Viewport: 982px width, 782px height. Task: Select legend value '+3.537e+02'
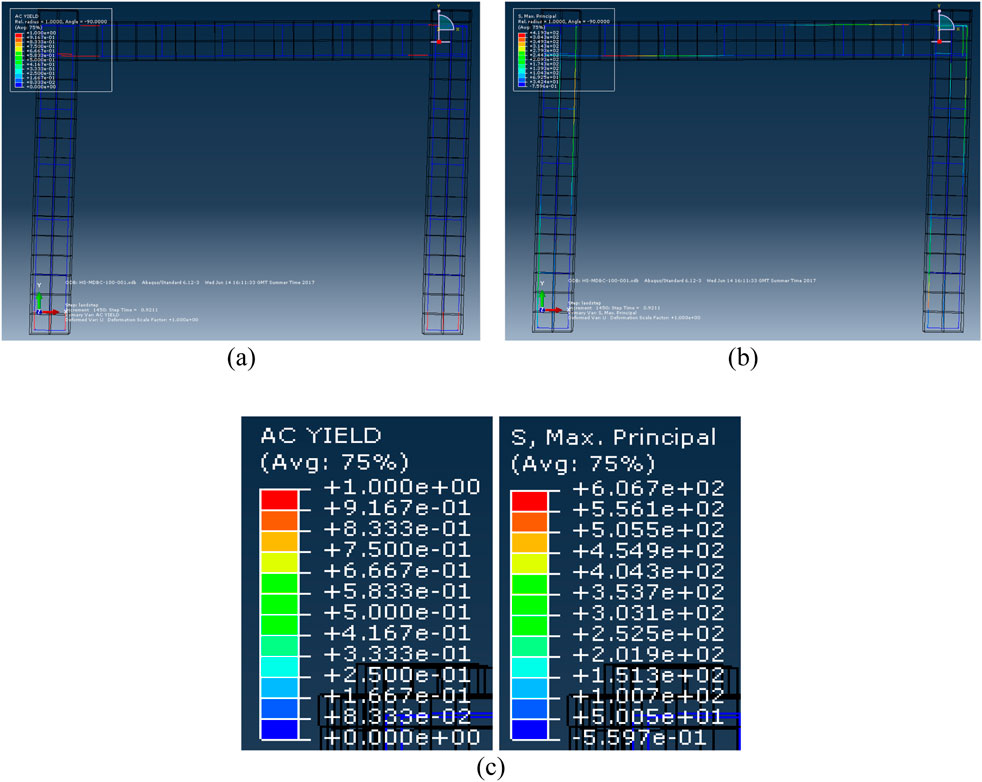pyautogui.click(x=649, y=592)
